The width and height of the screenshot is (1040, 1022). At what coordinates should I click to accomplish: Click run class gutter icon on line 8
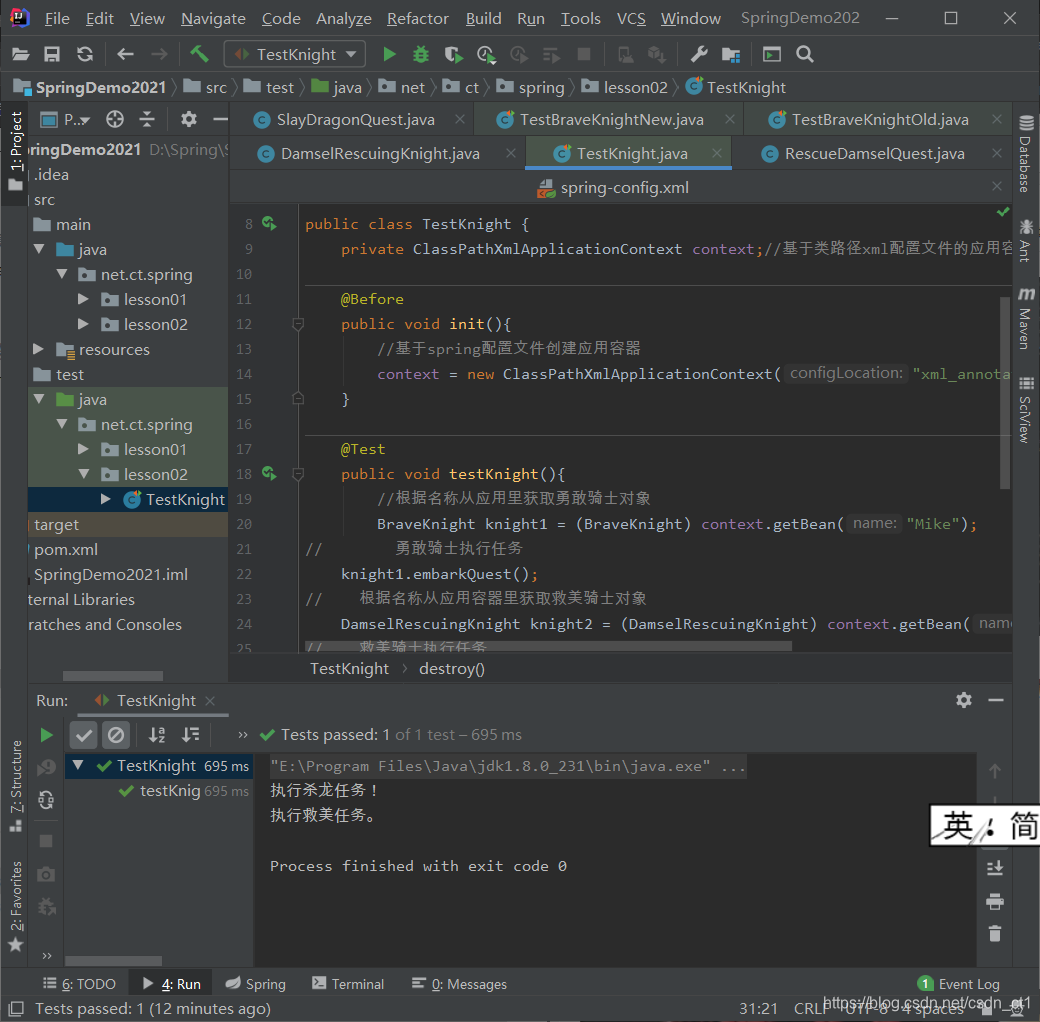click(269, 224)
